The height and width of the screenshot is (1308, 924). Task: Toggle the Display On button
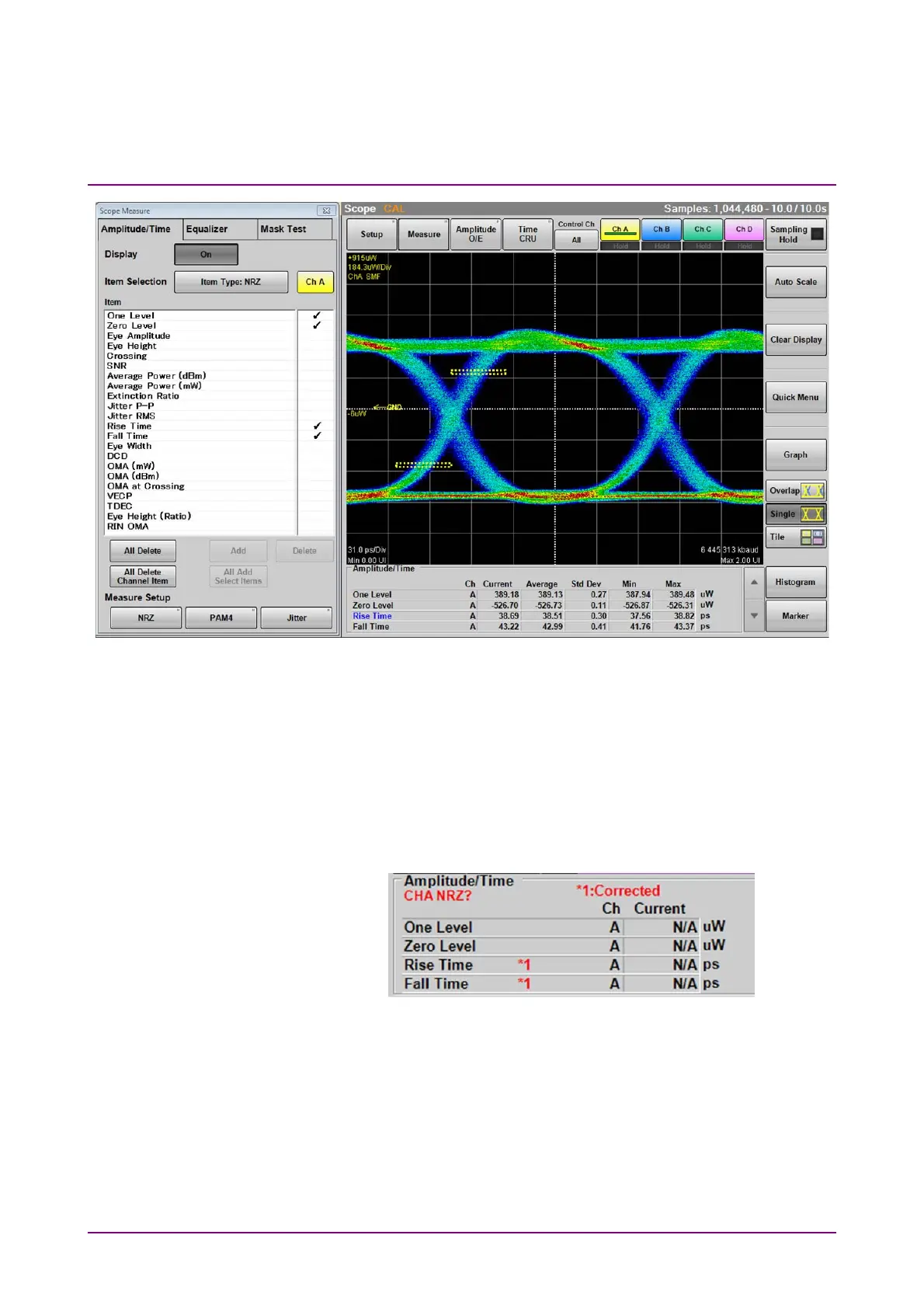tap(206, 255)
